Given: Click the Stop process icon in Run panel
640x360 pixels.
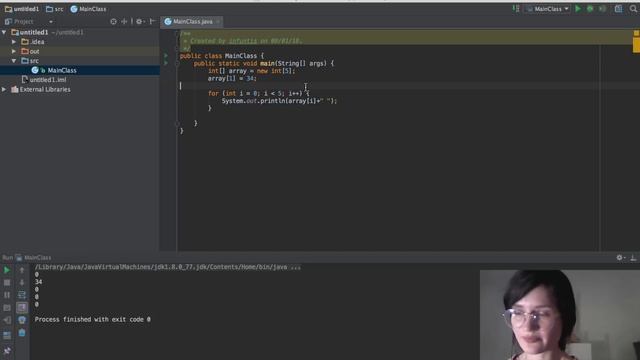Looking at the screenshot, I should [x=7, y=282].
